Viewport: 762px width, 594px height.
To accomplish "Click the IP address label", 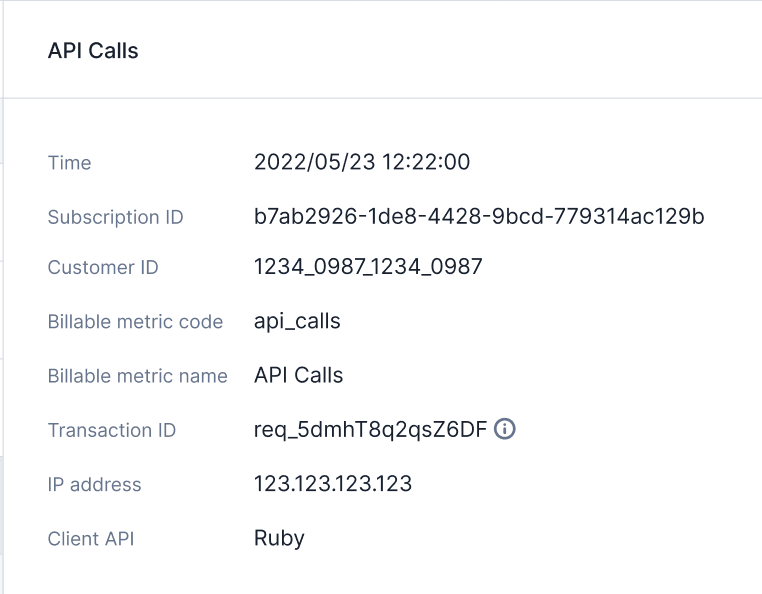I will [x=95, y=485].
